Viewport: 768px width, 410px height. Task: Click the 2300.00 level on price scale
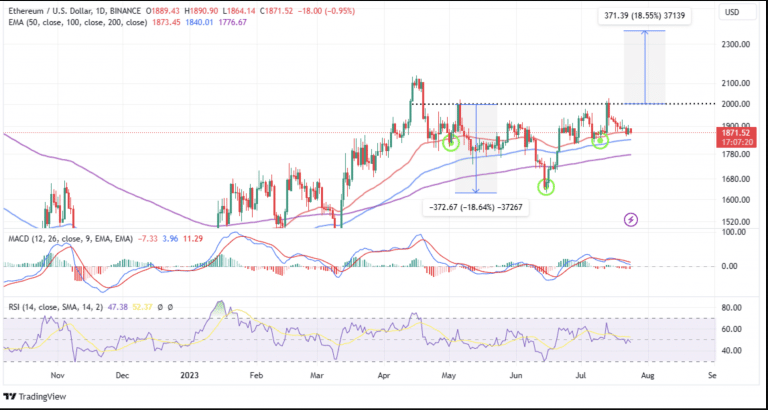736,45
